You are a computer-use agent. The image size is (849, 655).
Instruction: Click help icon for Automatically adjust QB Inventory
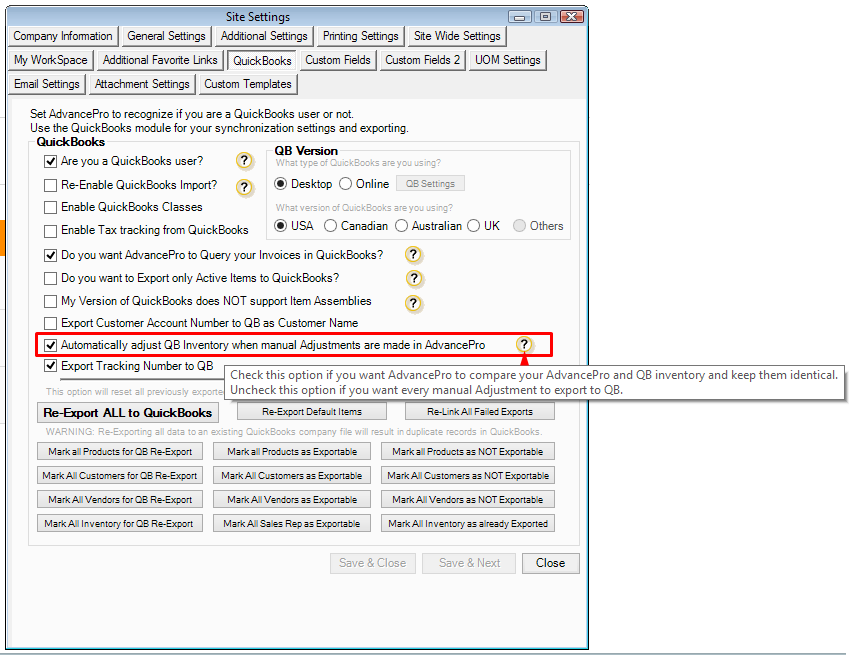(524, 345)
